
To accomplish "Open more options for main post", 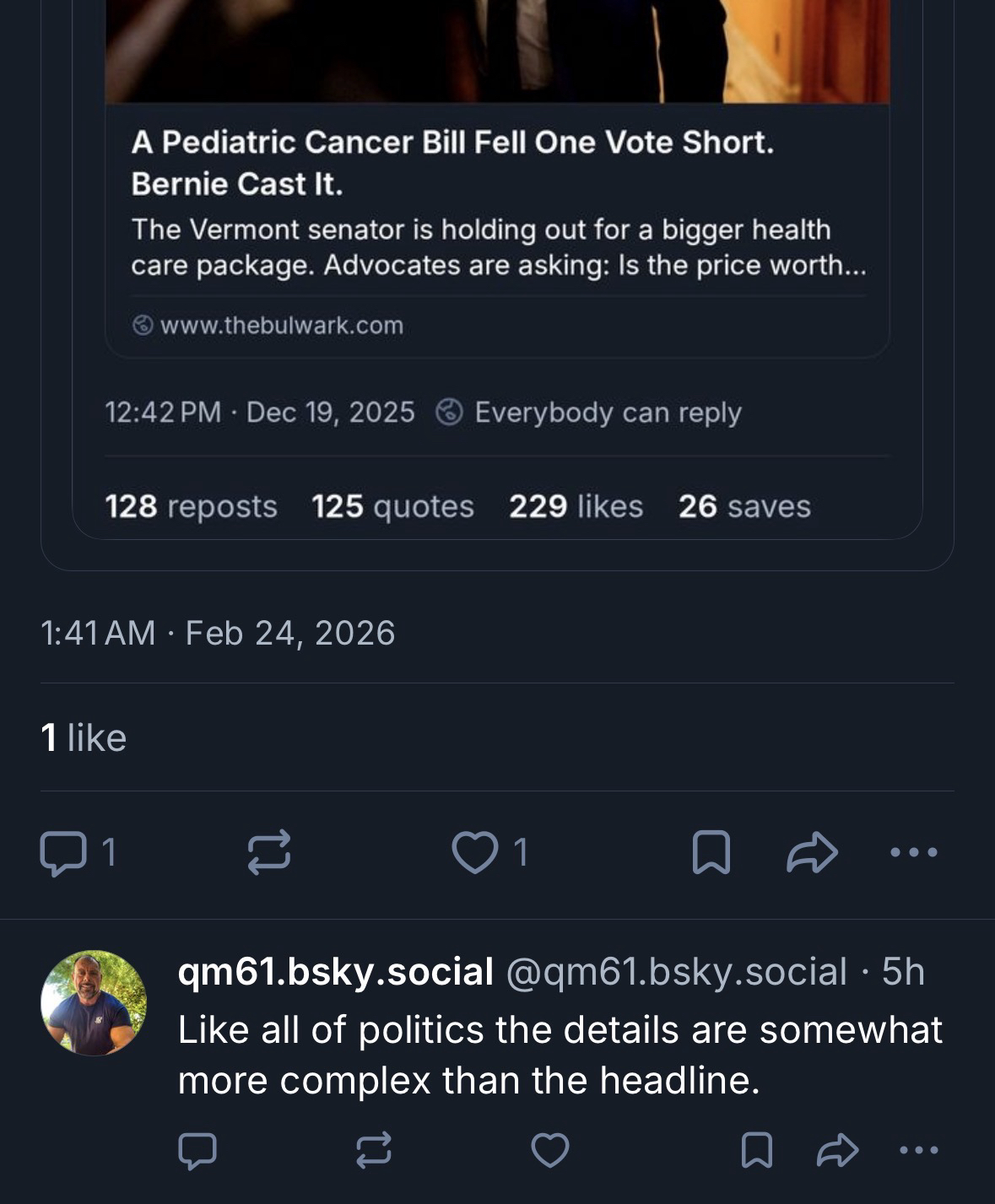I will (x=914, y=852).
